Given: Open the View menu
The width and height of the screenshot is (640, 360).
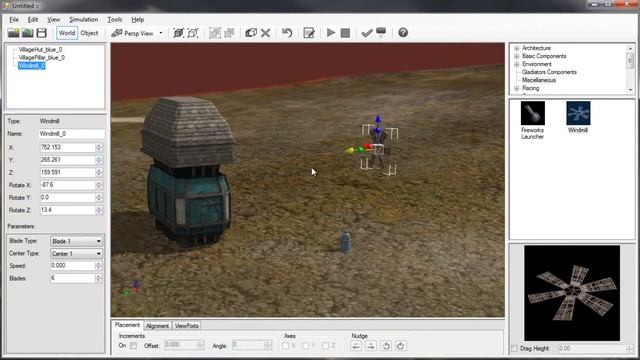Looking at the screenshot, I should [x=53, y=20].
